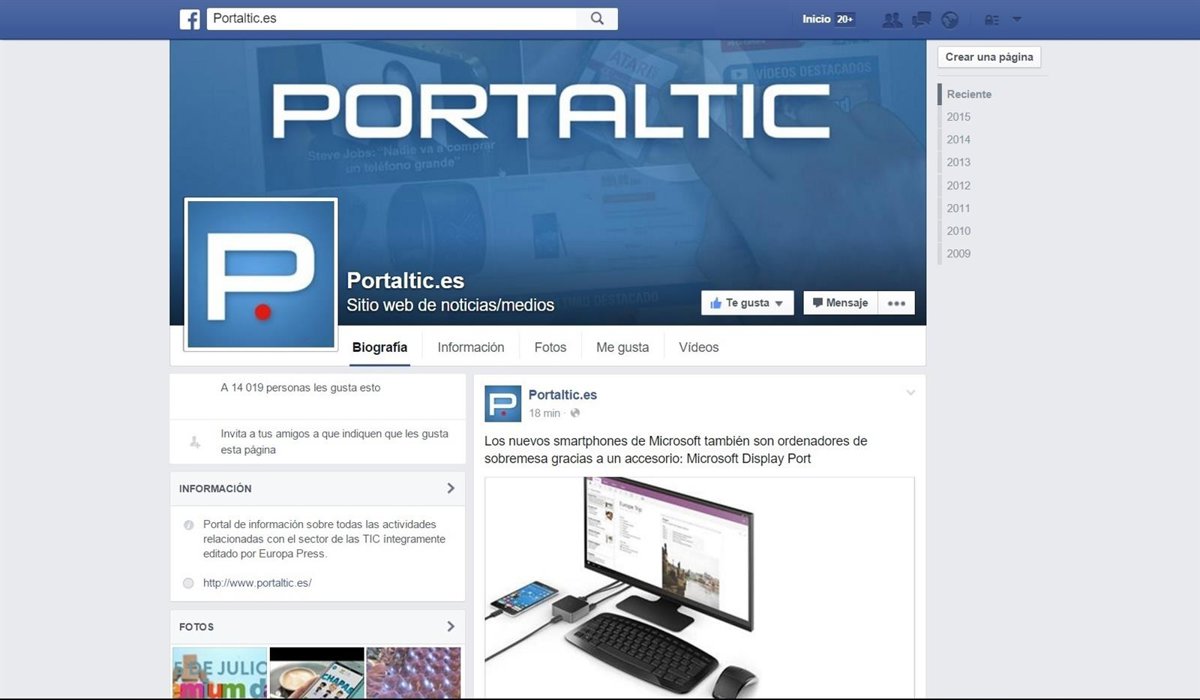Viewport: 1200px width, 700px height.
Task: Open the http://www.portaltic.es/ link
Action: 257,583
